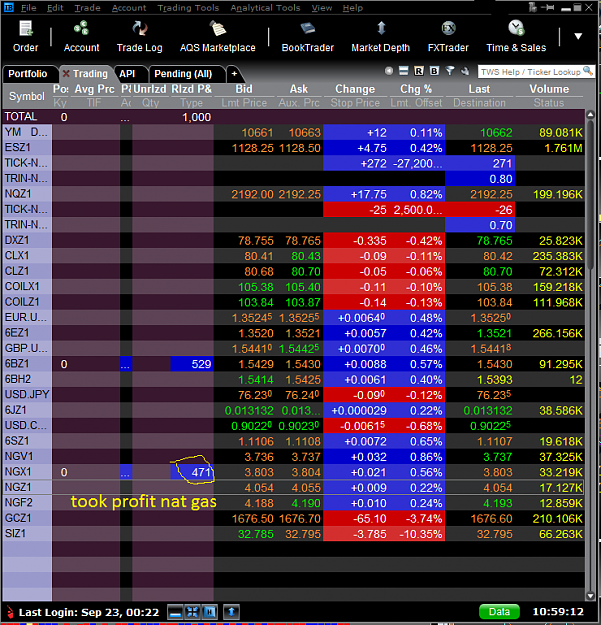The height and width of the screenshot is (625, 601).
Task: Open the filter funnel icon
Action: click(x=450, y=71)
